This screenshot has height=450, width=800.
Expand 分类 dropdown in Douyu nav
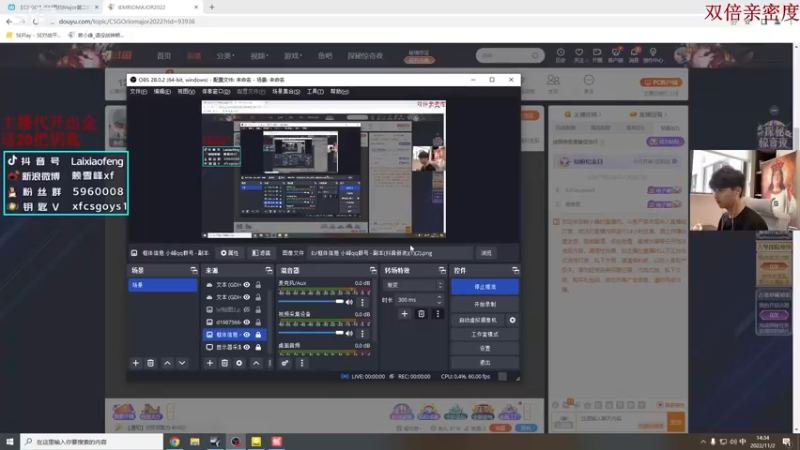pos(225,56)
